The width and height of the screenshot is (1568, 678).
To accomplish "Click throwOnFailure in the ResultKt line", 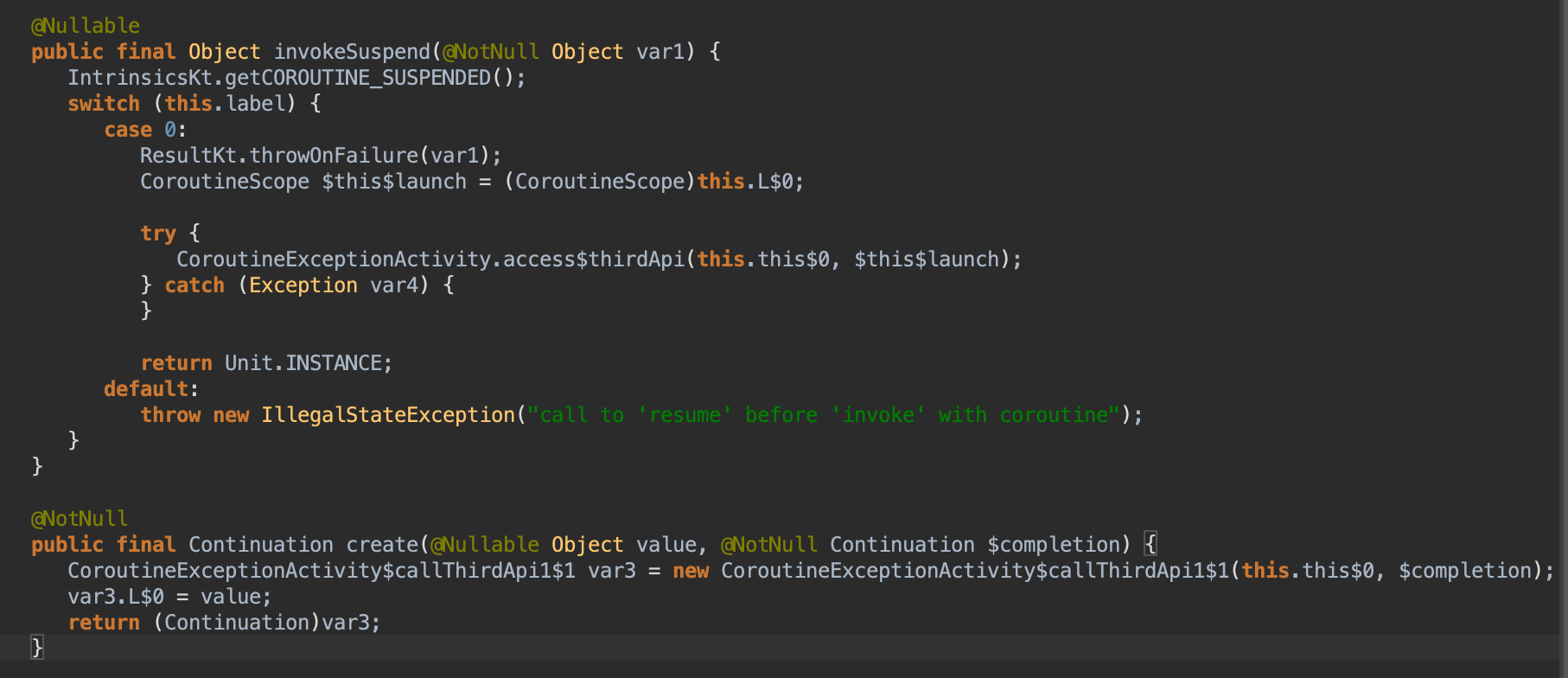I will pos(333,156).
